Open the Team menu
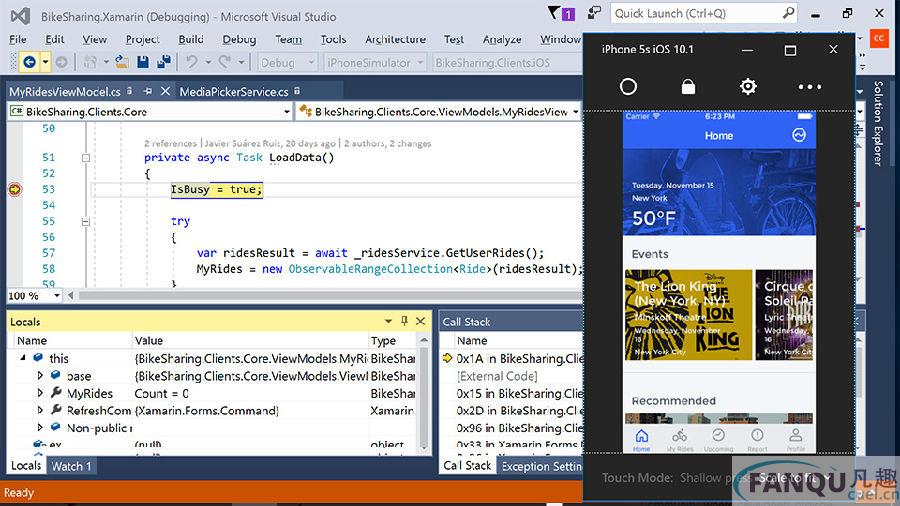 288,39
